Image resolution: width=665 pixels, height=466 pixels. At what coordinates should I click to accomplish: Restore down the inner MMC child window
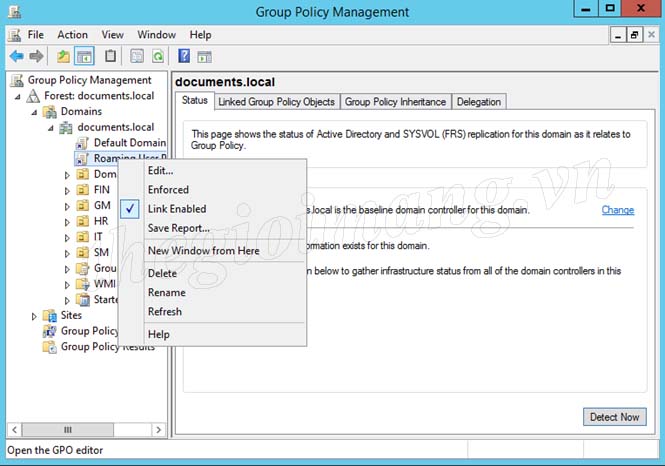click(x=634, y=35)
